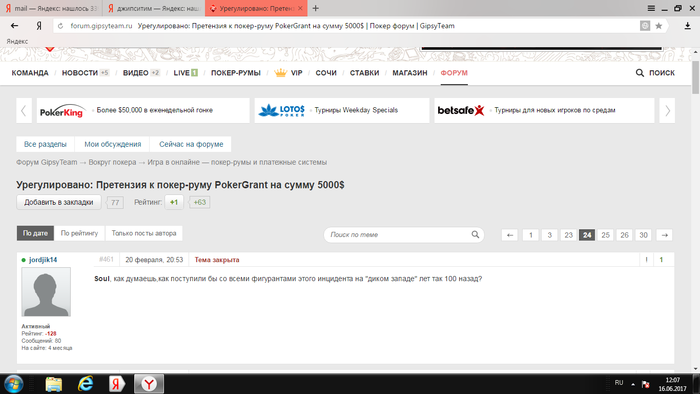
Task: Click VIP crown icon in navigation
Action: pyautogui.click(x=280, y=73)
